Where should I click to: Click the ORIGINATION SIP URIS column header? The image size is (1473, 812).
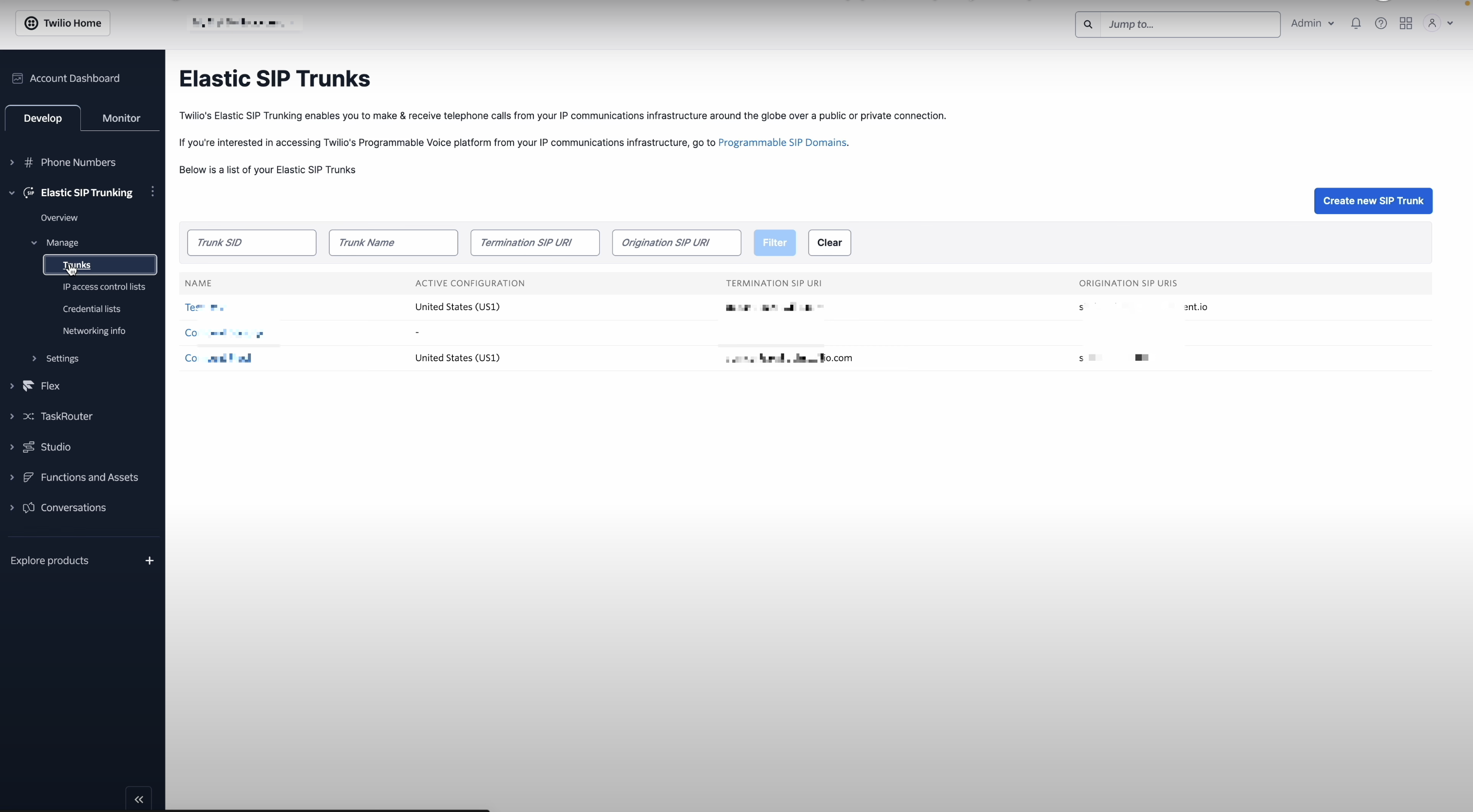pos(1128,283)
